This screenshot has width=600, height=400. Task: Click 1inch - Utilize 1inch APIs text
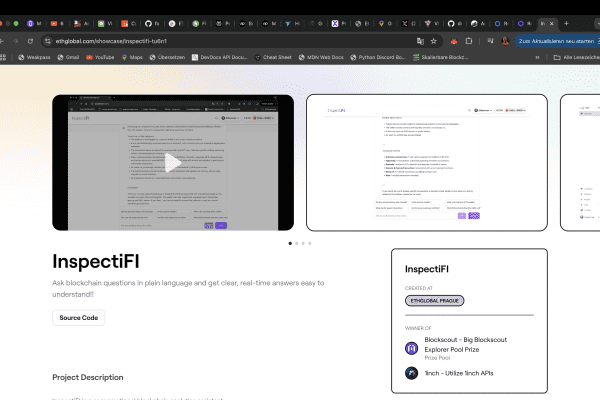pyautogui.click(x=459, y=373)
